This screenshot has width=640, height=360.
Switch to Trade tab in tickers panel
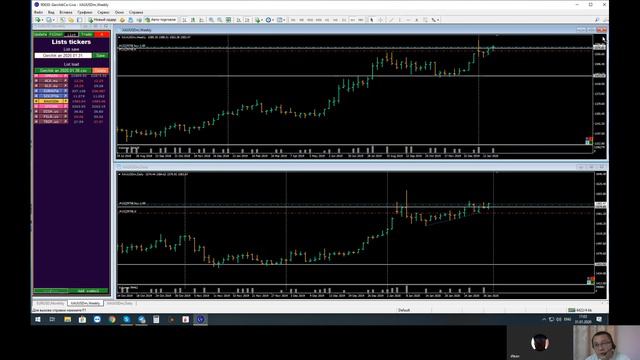[x=87, y=35]
